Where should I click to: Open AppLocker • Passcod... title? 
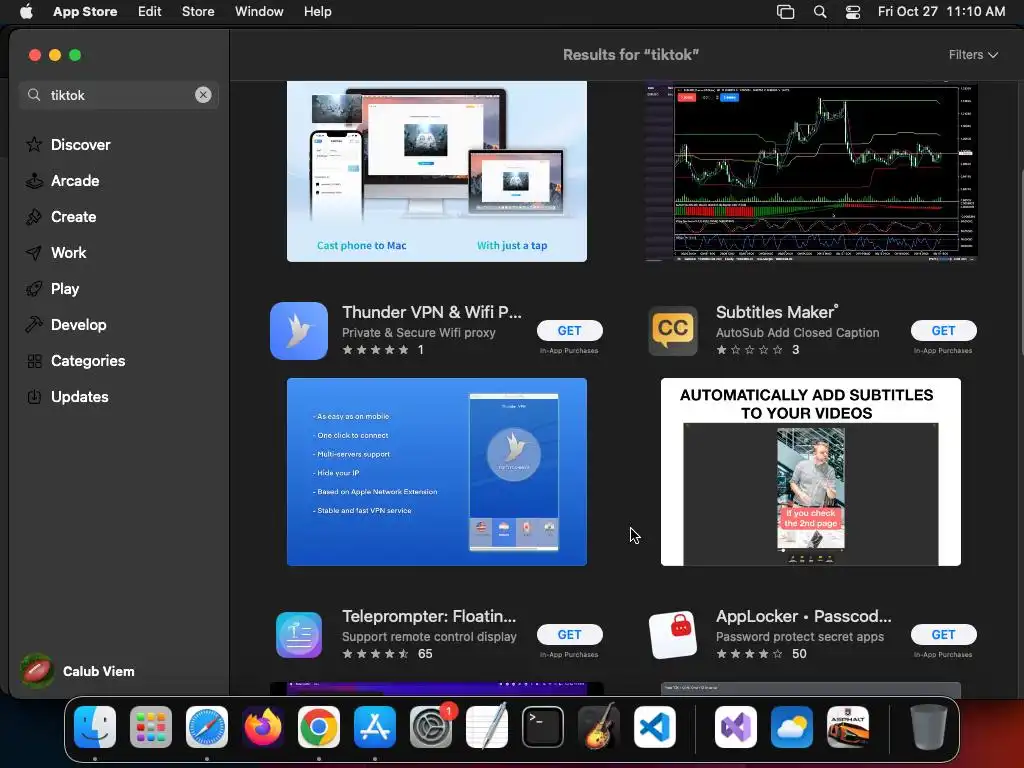803,616
